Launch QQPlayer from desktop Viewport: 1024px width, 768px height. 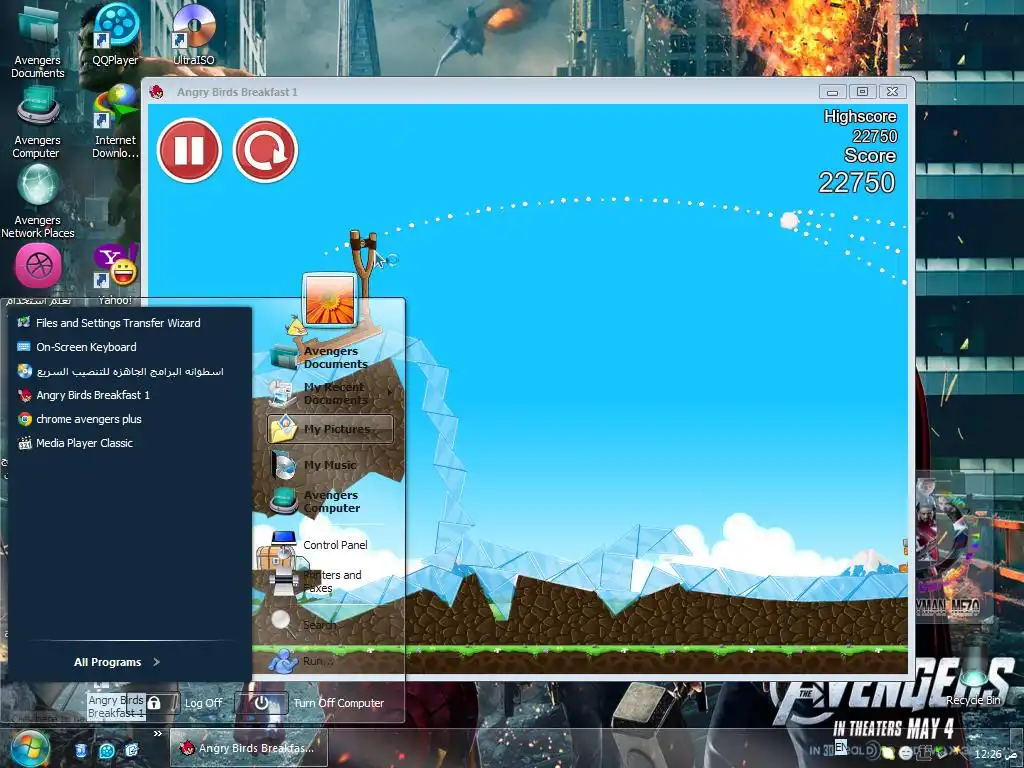(116, 34)
